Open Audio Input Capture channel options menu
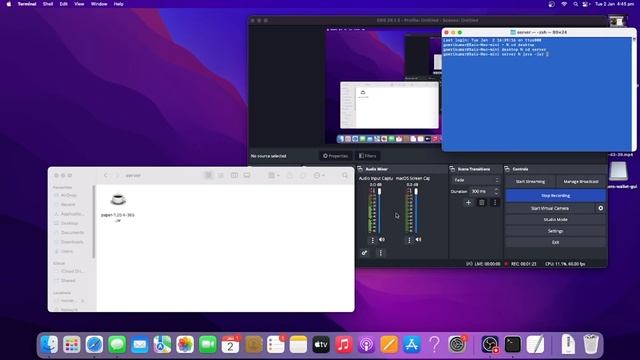This screenshot has height=360, width=640. 372,240
